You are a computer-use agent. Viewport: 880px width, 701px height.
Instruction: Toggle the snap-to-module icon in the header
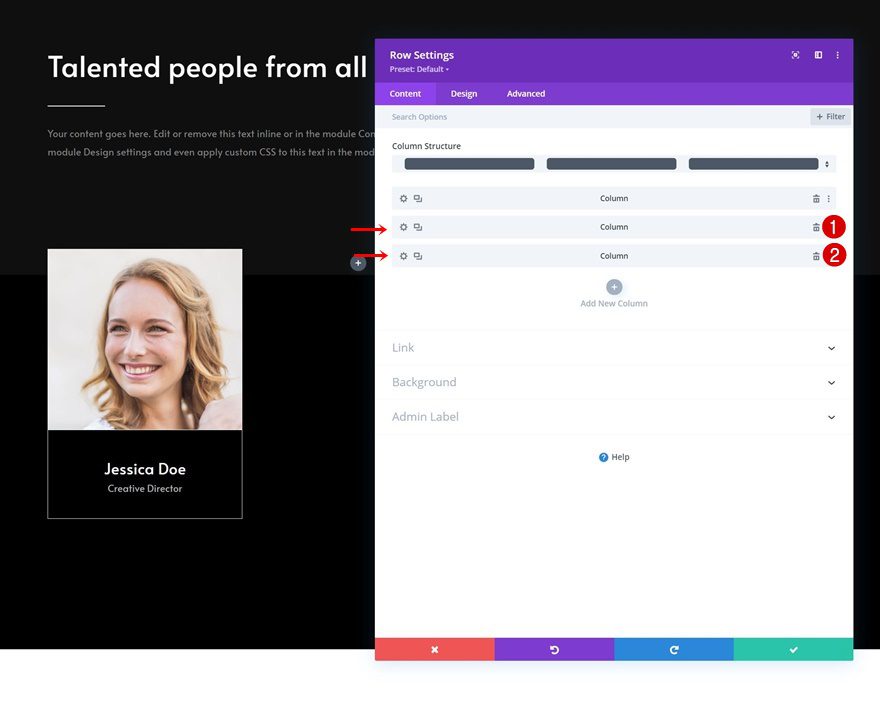pyautogui.click(x=795, y=54)
